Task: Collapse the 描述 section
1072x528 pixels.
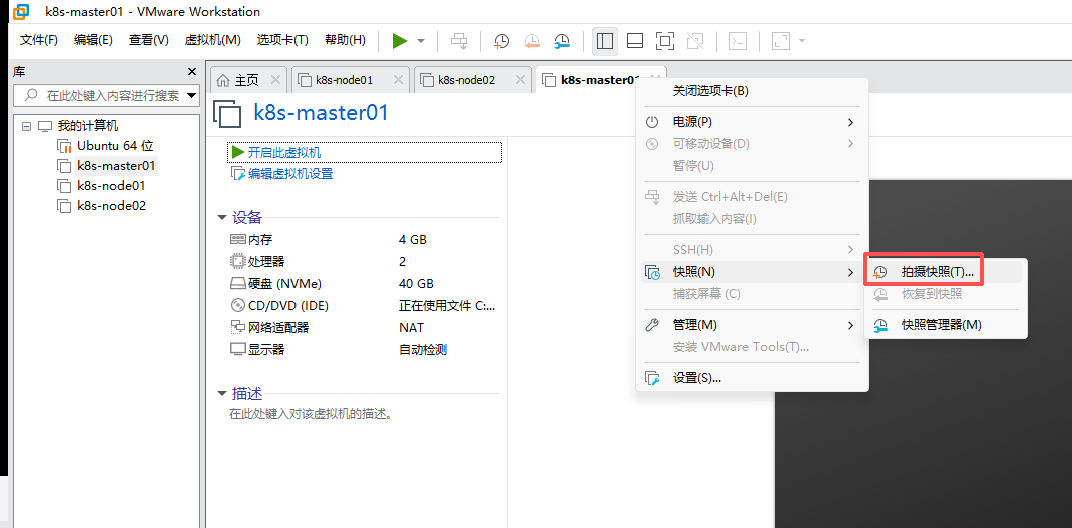Action: (222, 394)
